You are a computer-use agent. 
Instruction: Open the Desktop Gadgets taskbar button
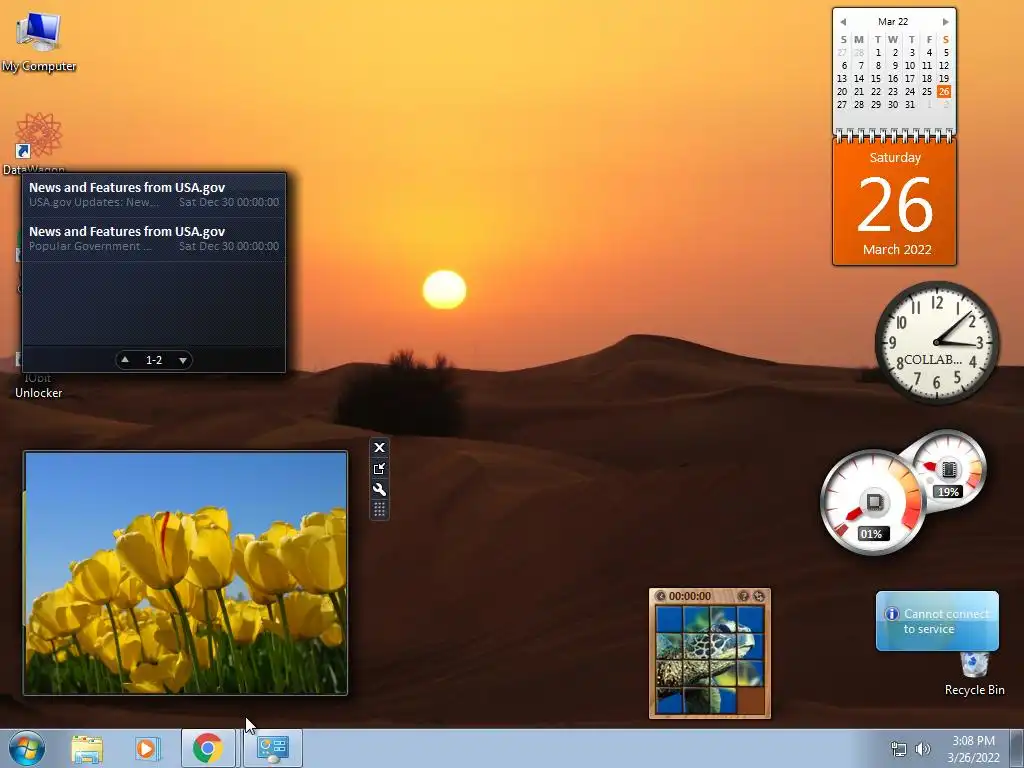pos(273,748)
